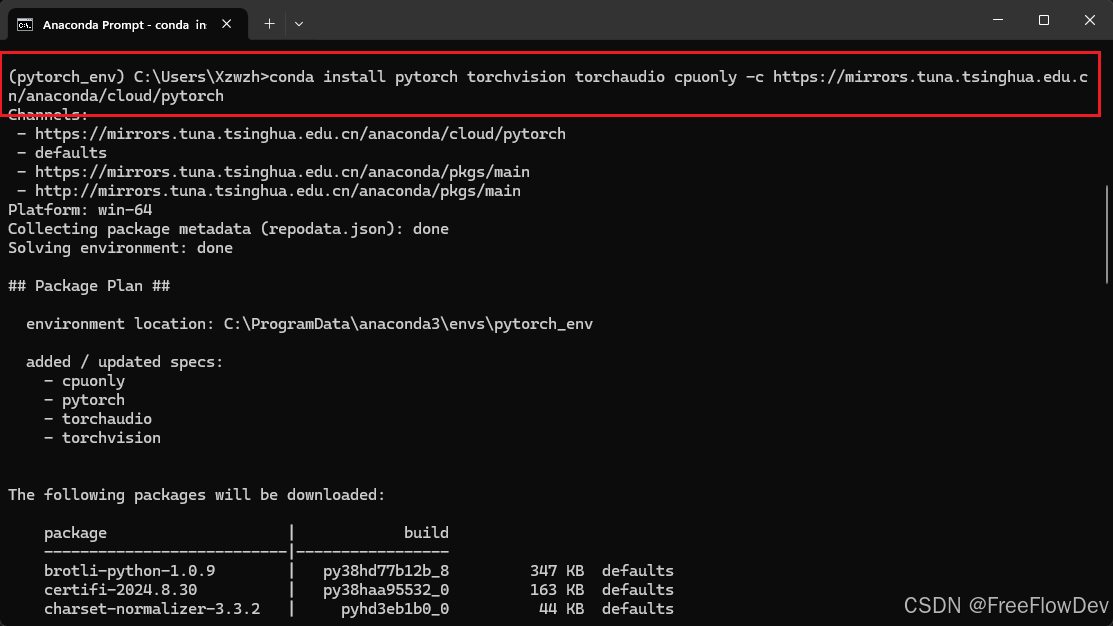Click the '163 KB' size value
The image size is (1113, 626).
click(x=556, y=590)
